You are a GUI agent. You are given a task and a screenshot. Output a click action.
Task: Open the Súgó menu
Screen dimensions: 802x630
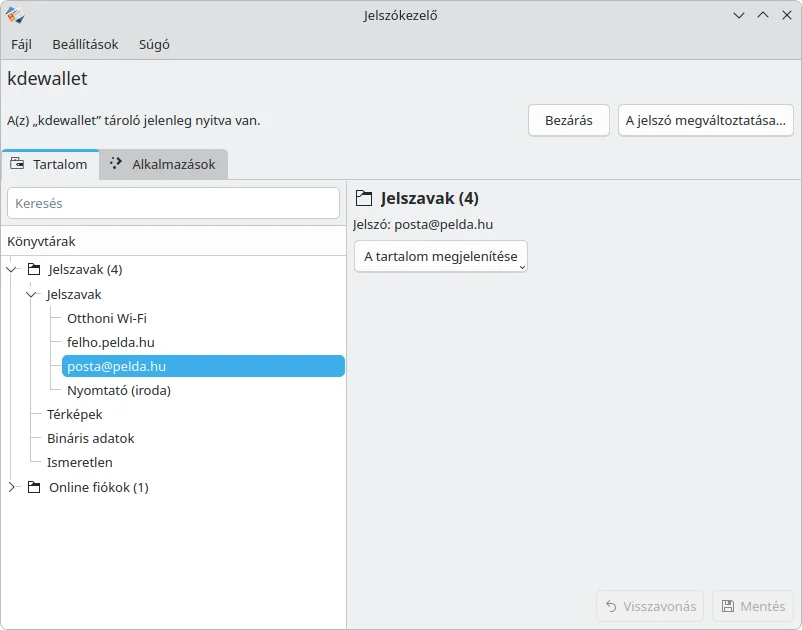pos(154,44)
